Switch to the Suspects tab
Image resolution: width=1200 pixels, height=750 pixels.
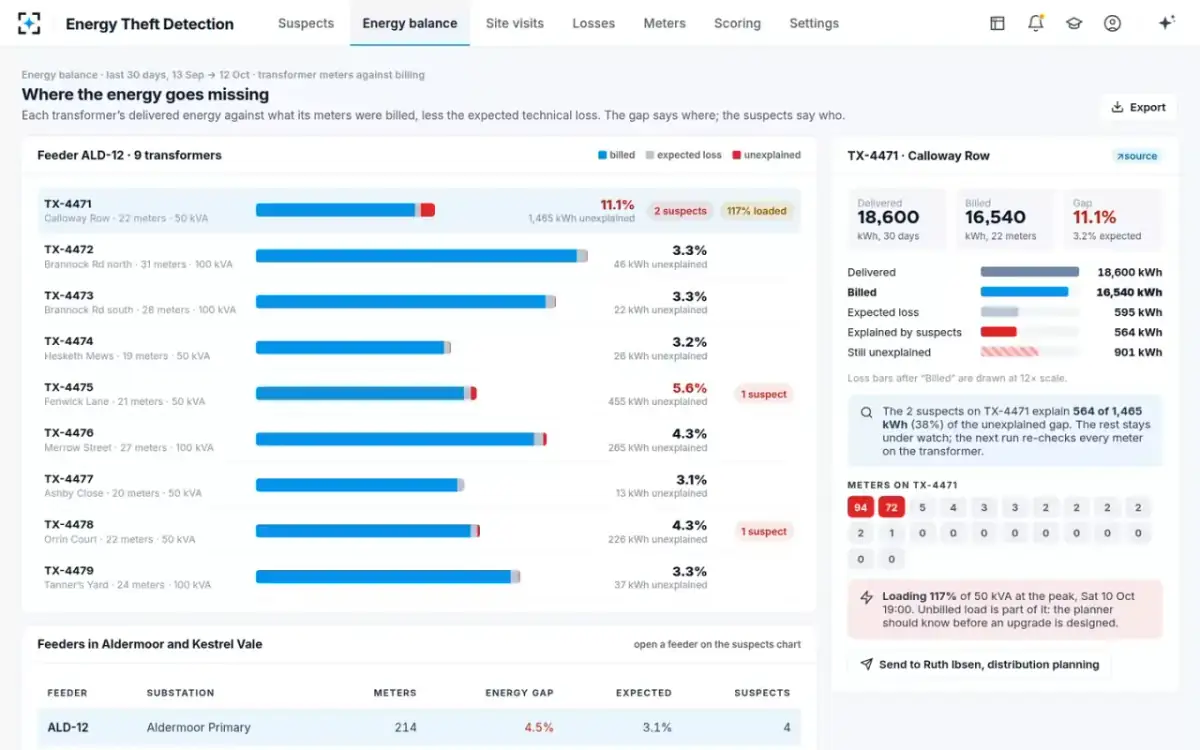[306, 23]
